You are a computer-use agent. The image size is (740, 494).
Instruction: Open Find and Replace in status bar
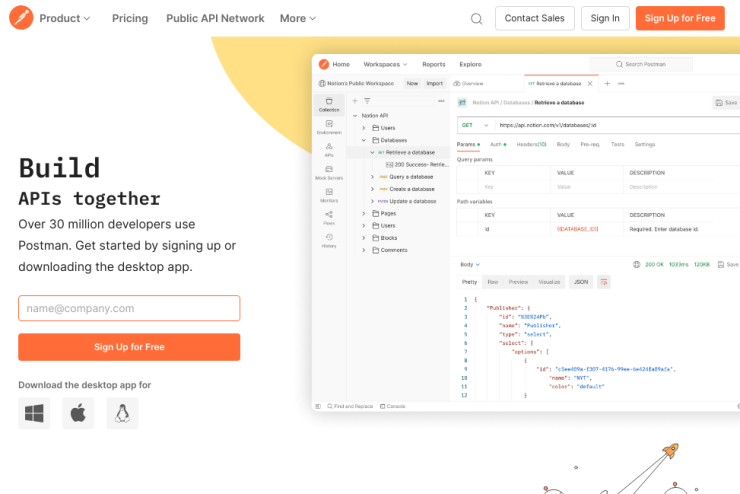350,406
